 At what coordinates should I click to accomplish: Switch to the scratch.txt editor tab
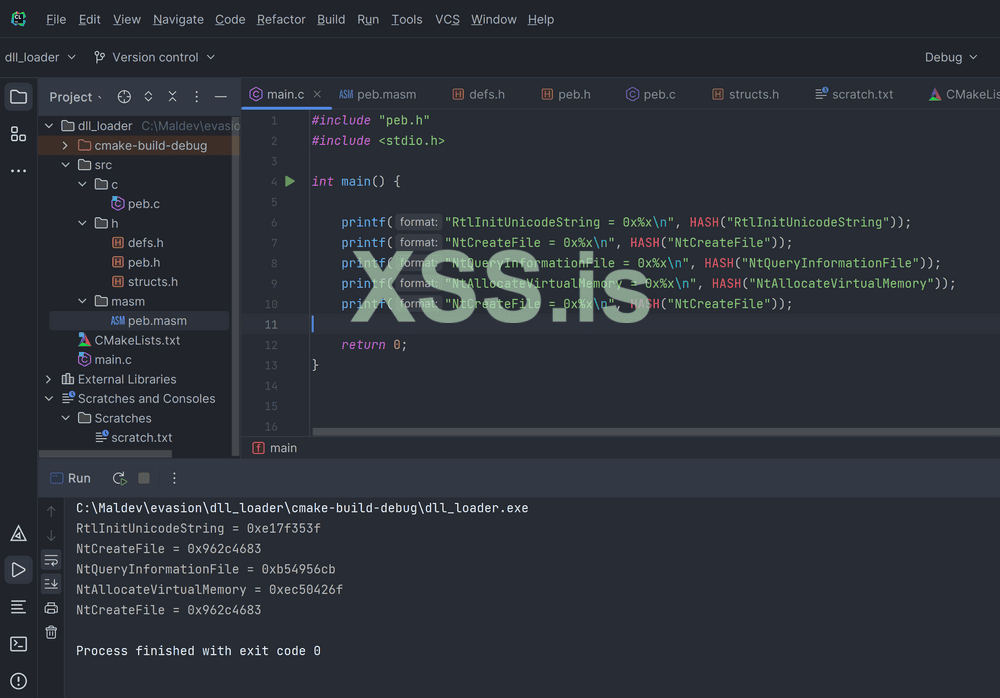tap(854, 94)
